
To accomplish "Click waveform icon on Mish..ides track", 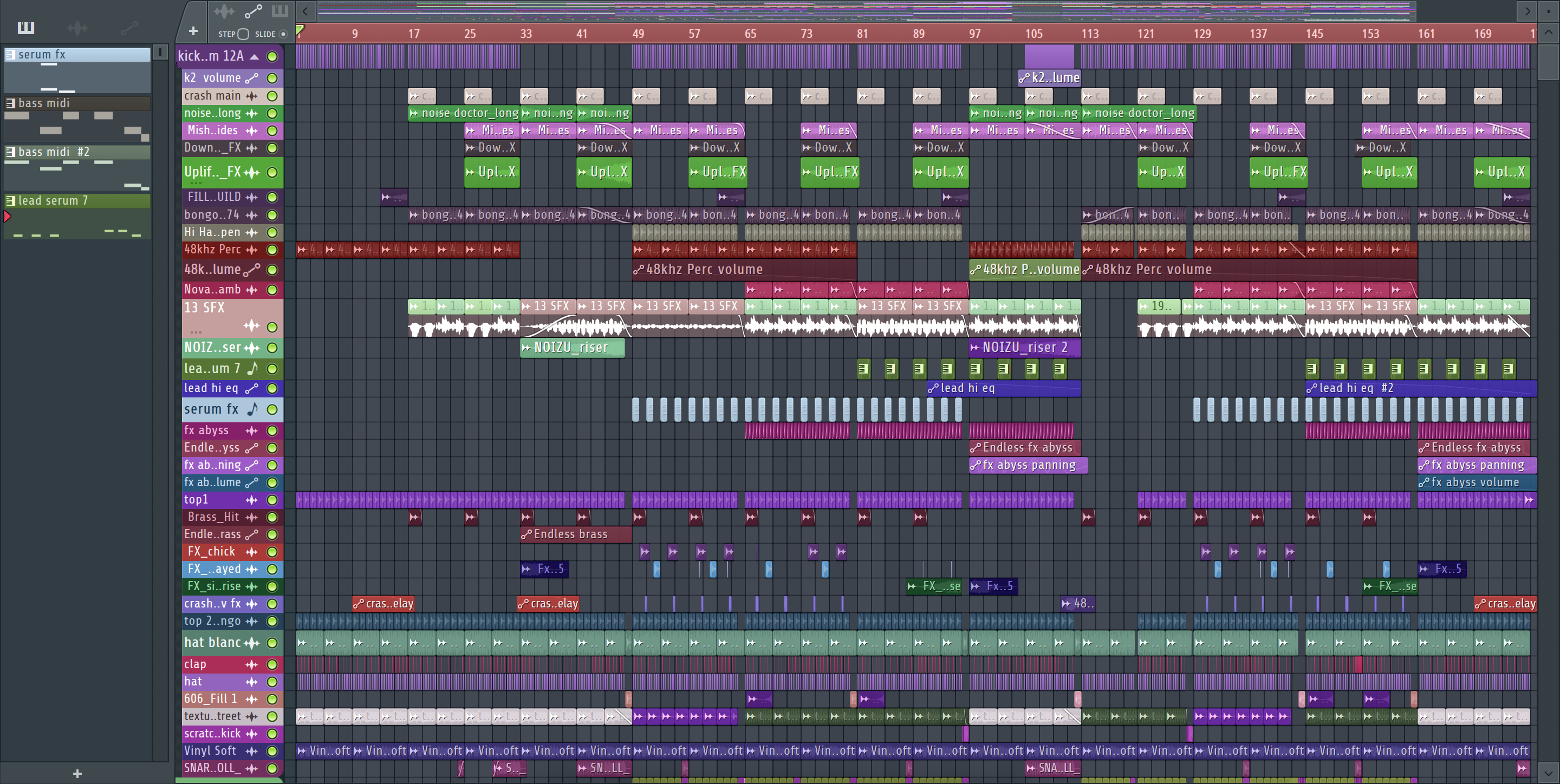I will click(252, 131).
